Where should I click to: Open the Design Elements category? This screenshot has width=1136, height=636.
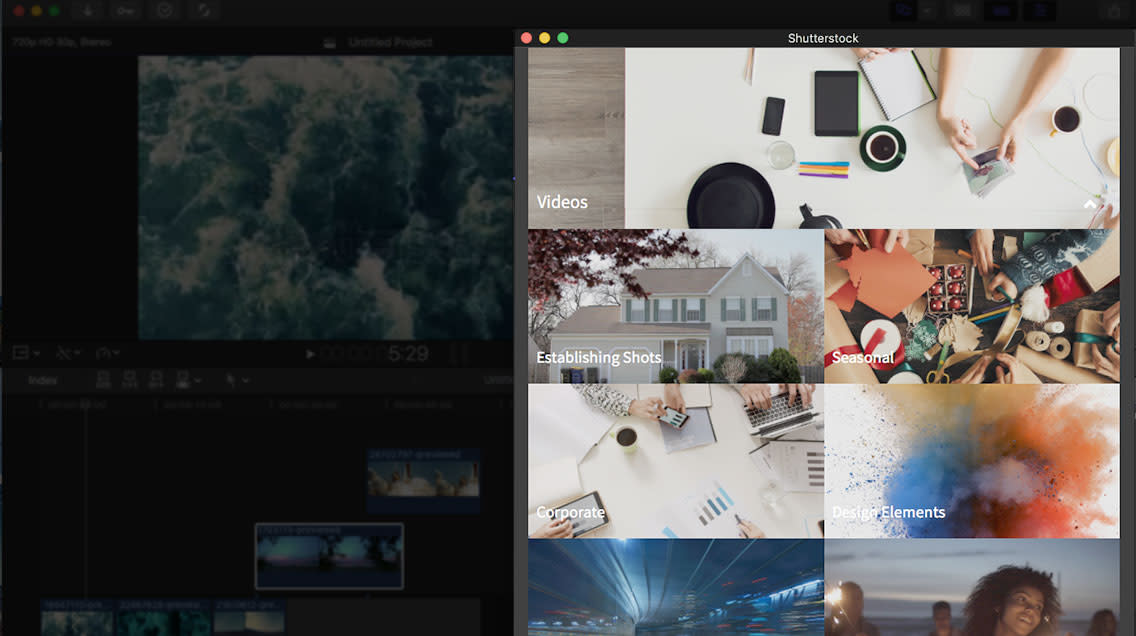(972, 458)
